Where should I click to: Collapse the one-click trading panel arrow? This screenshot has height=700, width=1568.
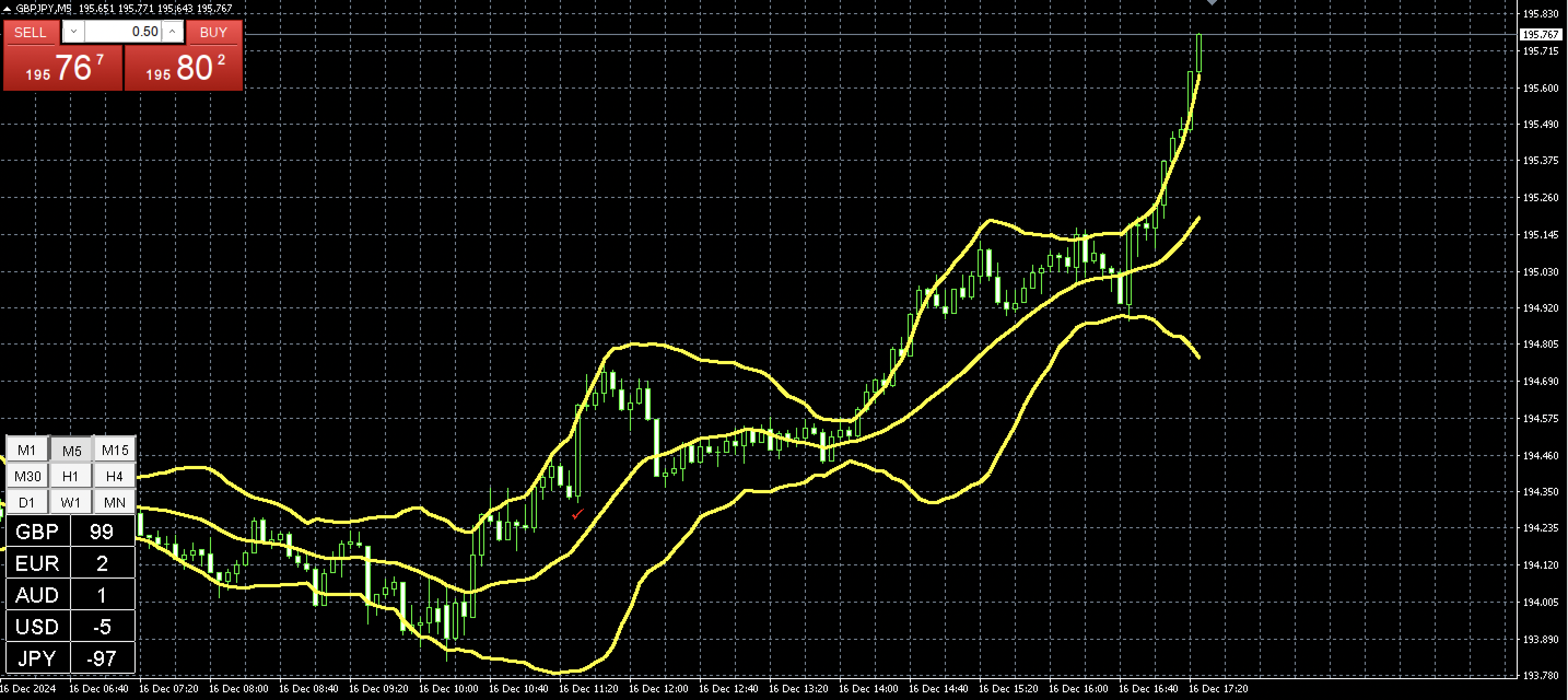point(7,9)
